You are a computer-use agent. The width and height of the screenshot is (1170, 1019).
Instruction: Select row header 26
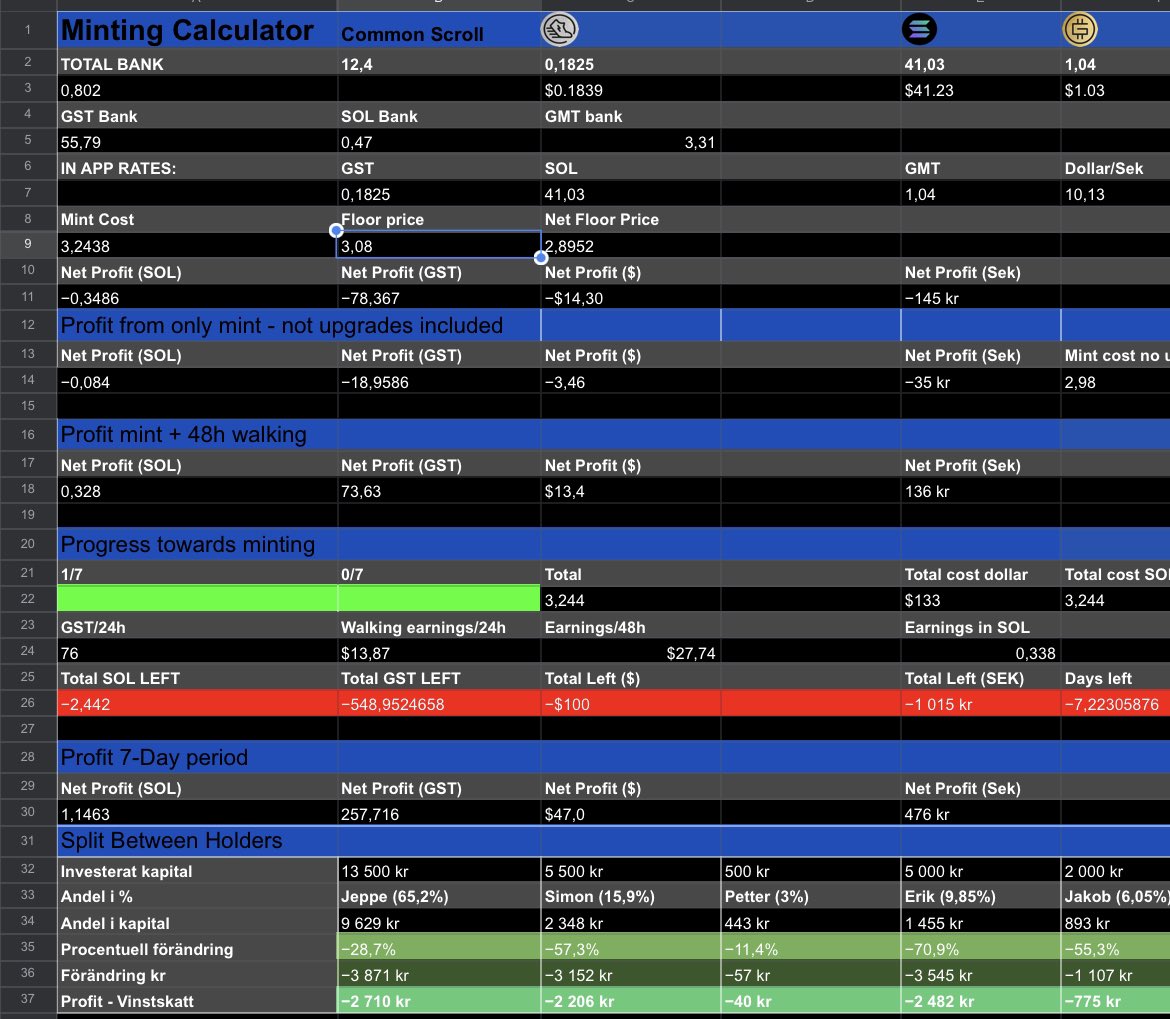pos(28,703)
